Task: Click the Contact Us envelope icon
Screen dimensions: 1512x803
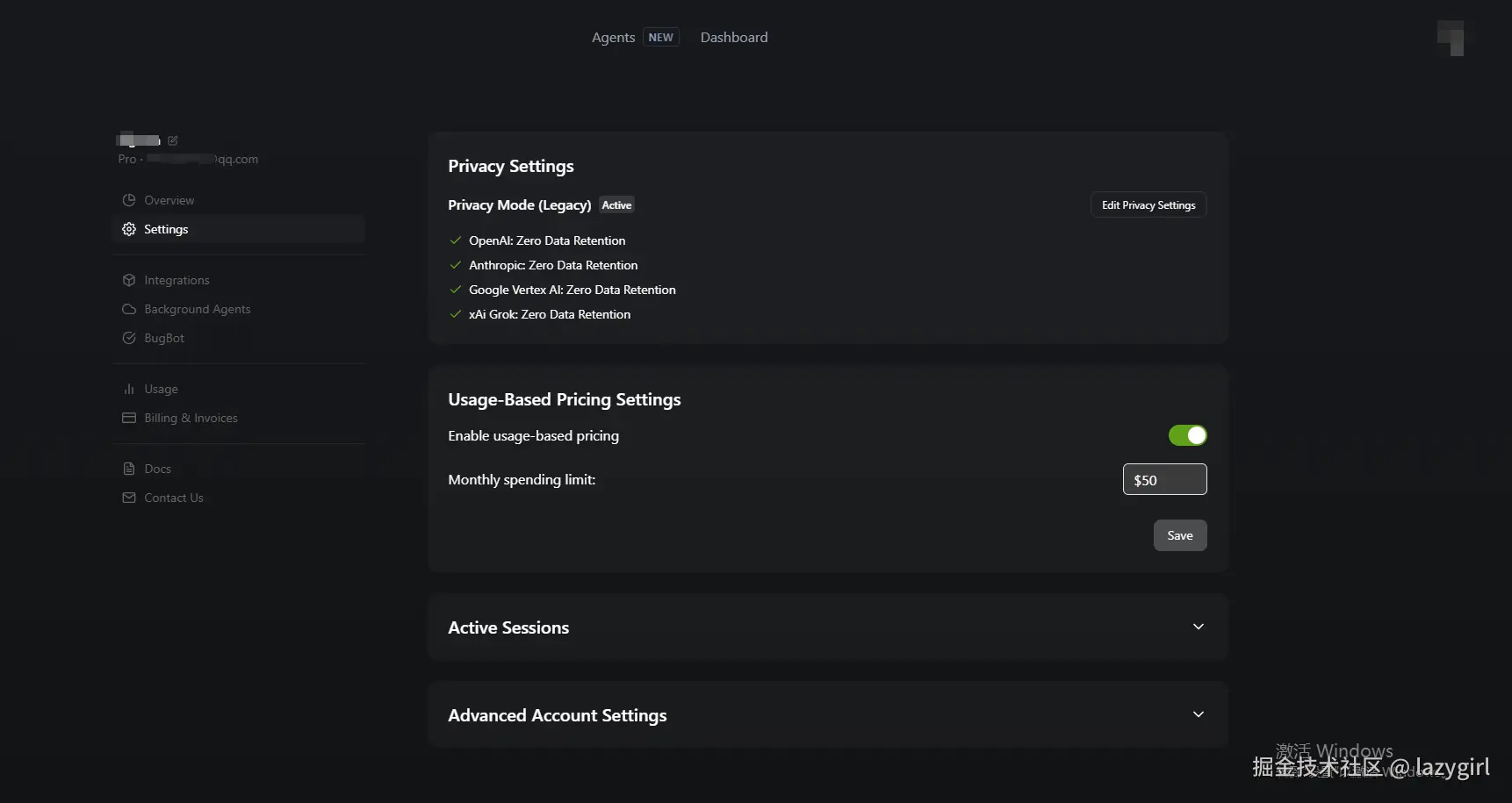Action: (x=129, y=498)
